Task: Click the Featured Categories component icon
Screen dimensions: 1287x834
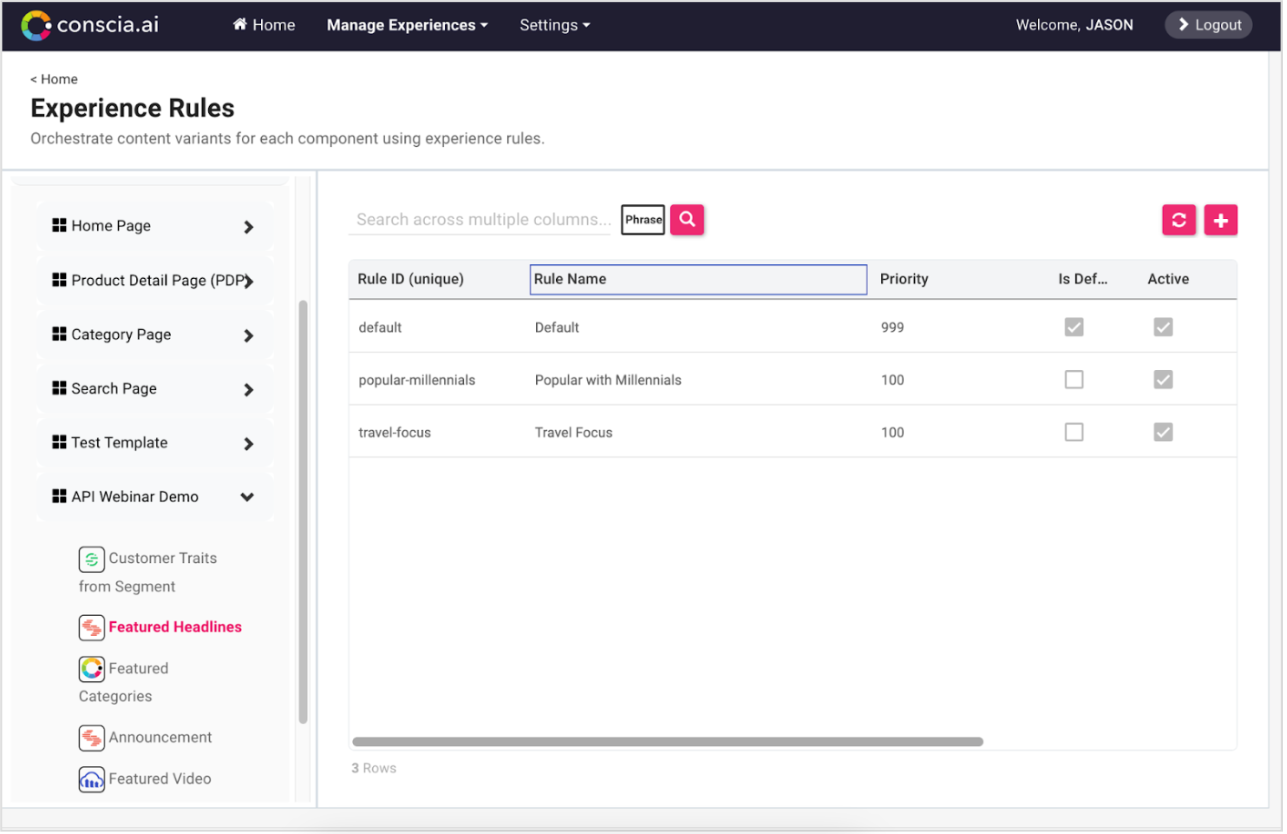Action: point(91,668)
